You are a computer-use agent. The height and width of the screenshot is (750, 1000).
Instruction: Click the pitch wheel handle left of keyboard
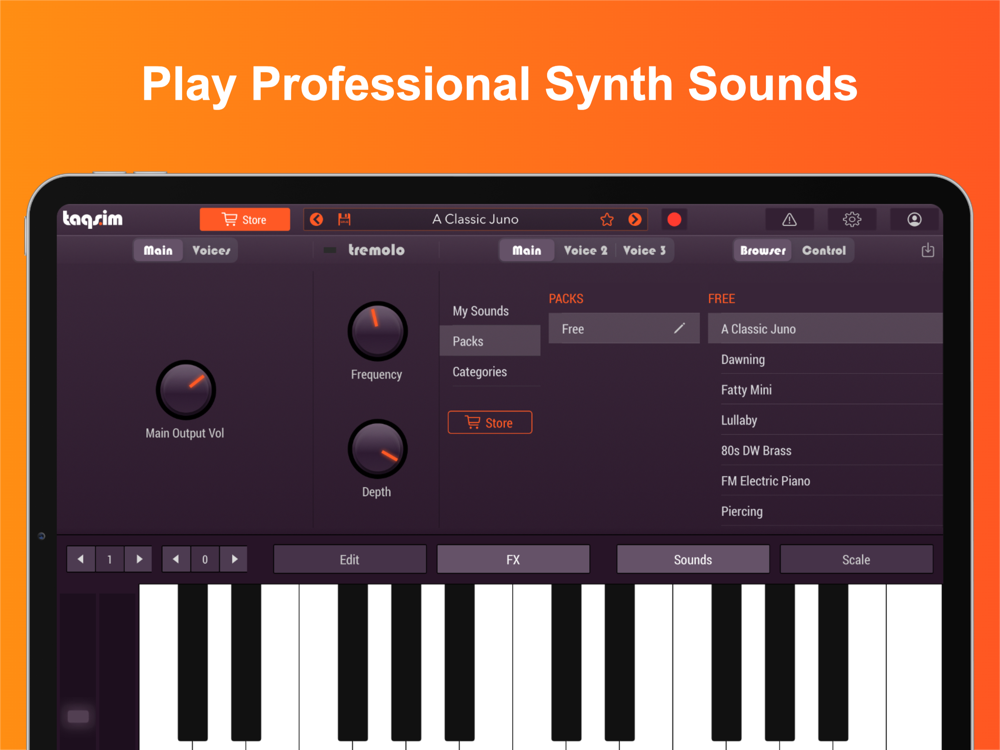pyautogui.click(x=78, y=716)
